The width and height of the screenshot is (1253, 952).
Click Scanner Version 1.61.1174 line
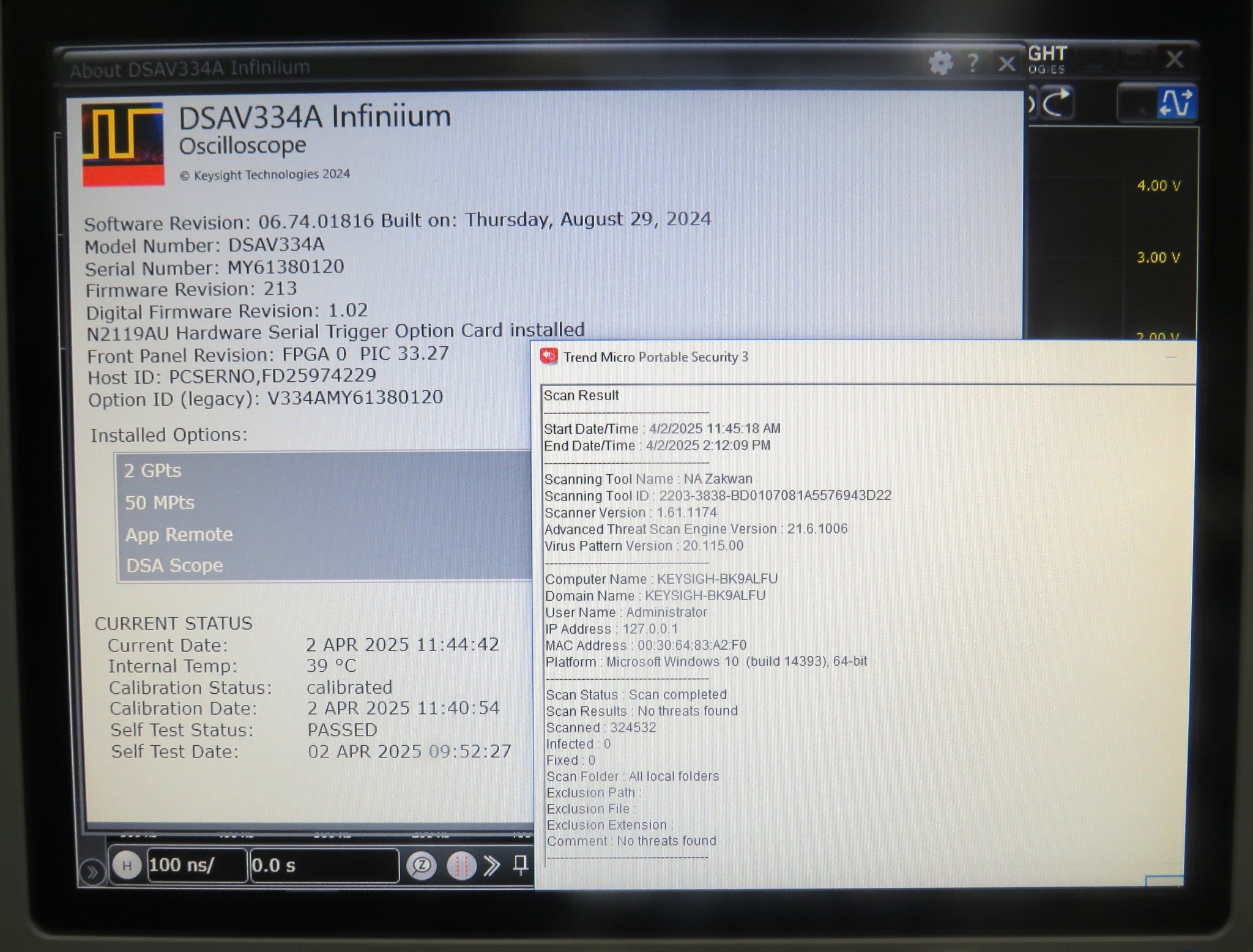pyautogui.click(x=631, y=513)
